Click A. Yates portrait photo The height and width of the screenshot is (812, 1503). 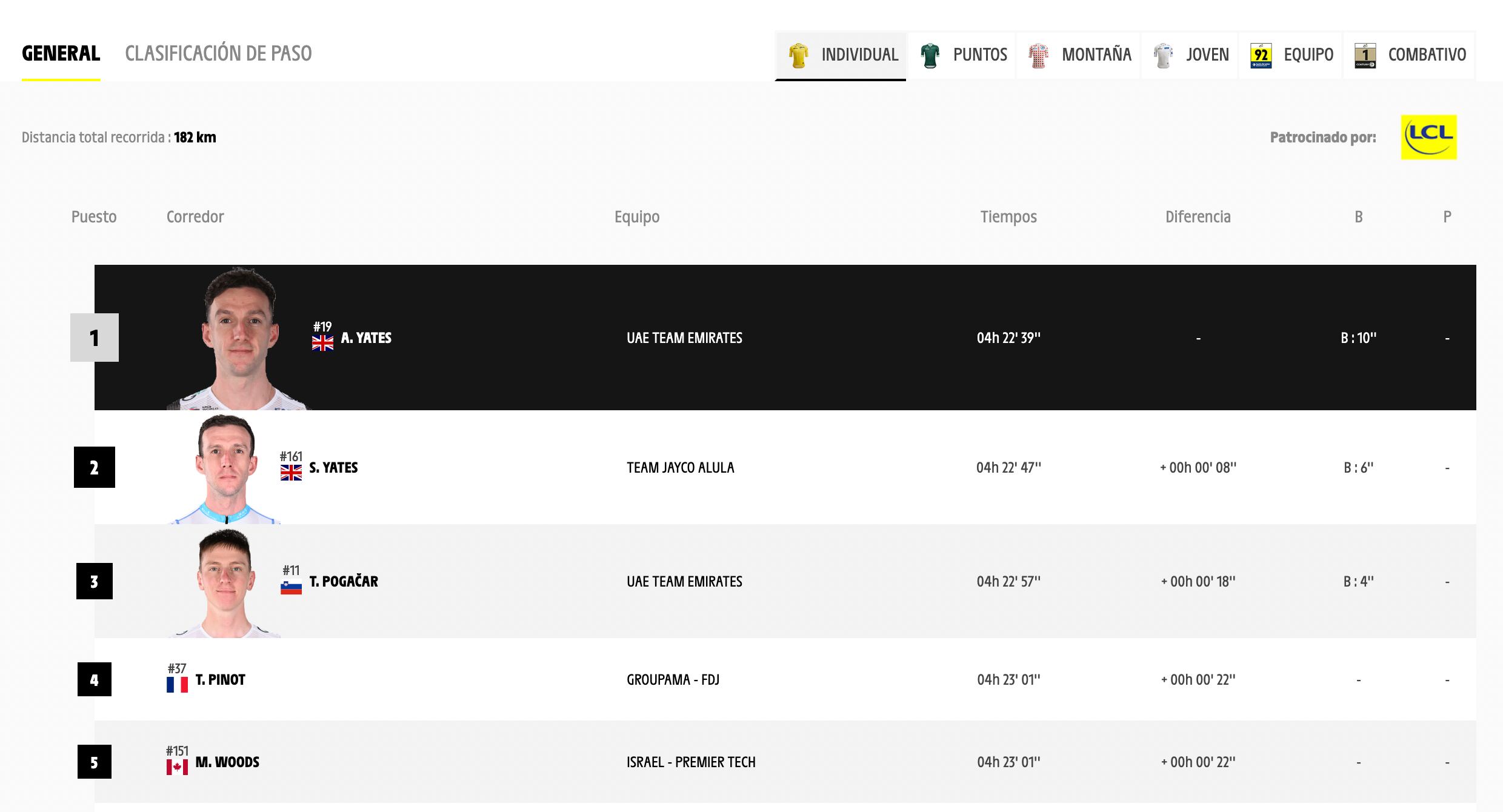tap(240, 339)
